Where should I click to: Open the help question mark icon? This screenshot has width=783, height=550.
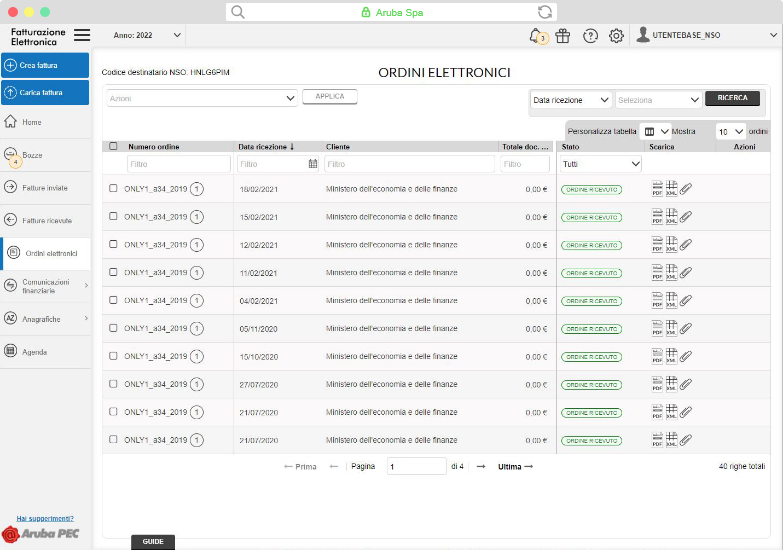point(590,35)
